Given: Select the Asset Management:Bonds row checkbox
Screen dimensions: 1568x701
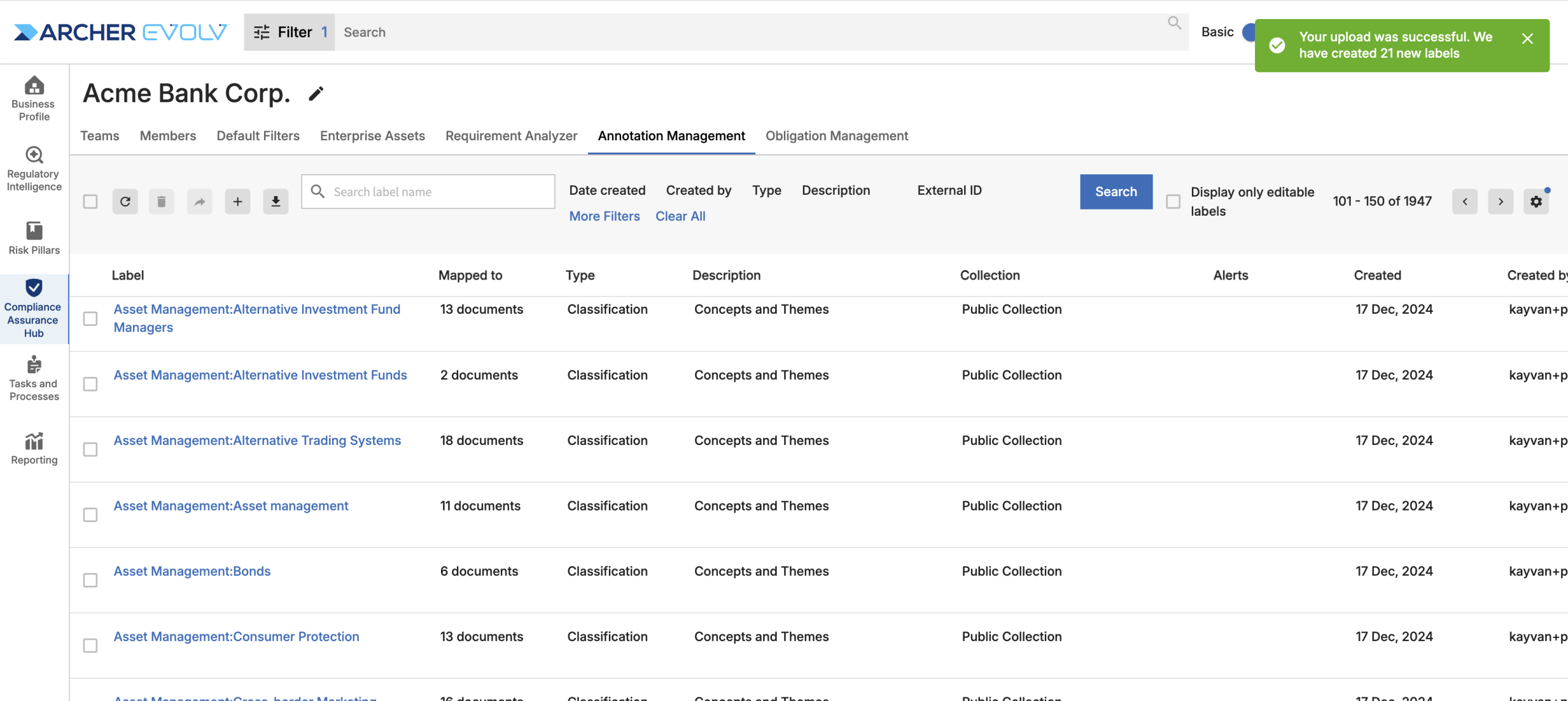Looking at the screenshot, I should (90, 580).
